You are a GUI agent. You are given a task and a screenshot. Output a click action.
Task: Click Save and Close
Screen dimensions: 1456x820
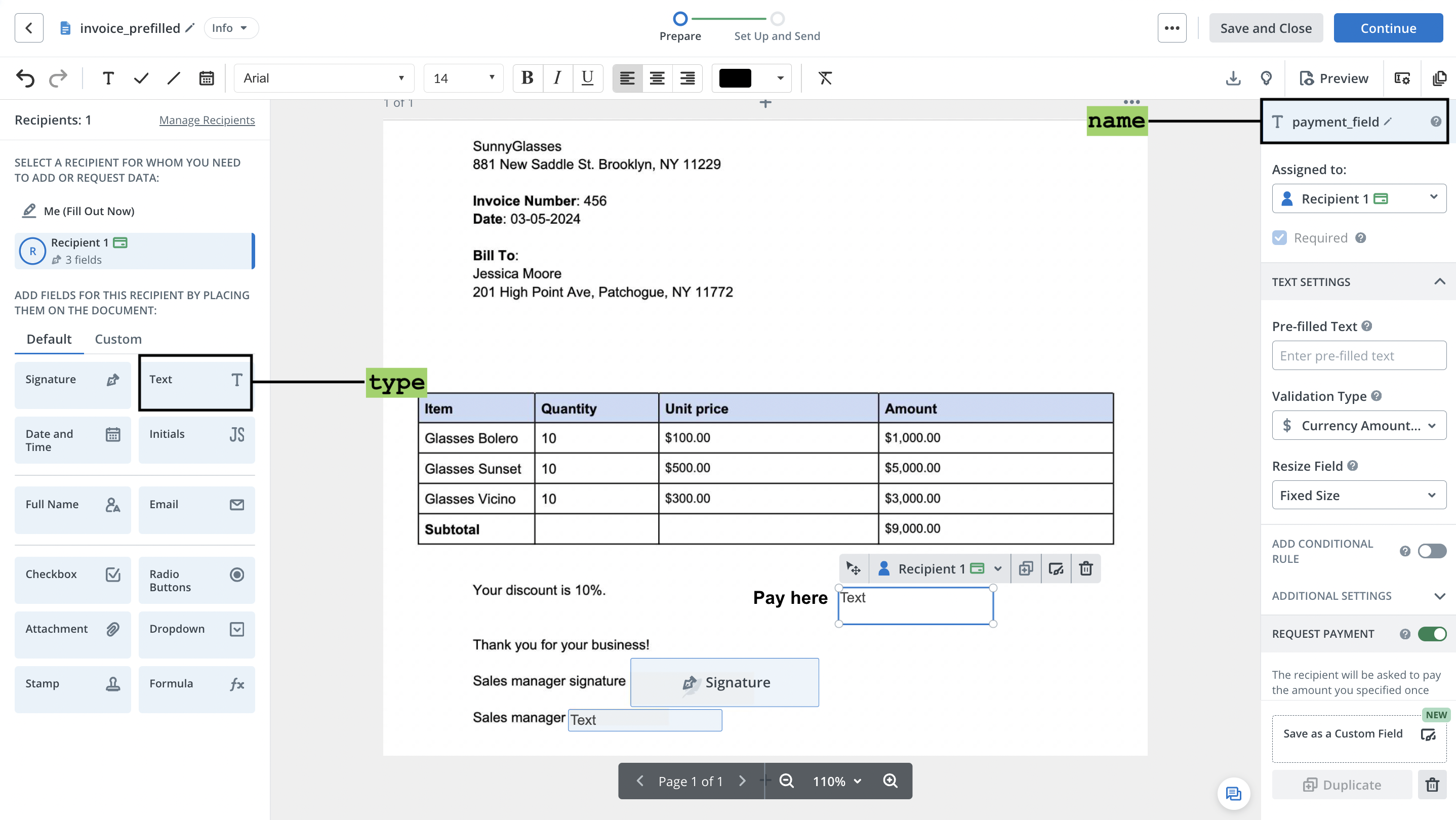[x=1266, y=28]
